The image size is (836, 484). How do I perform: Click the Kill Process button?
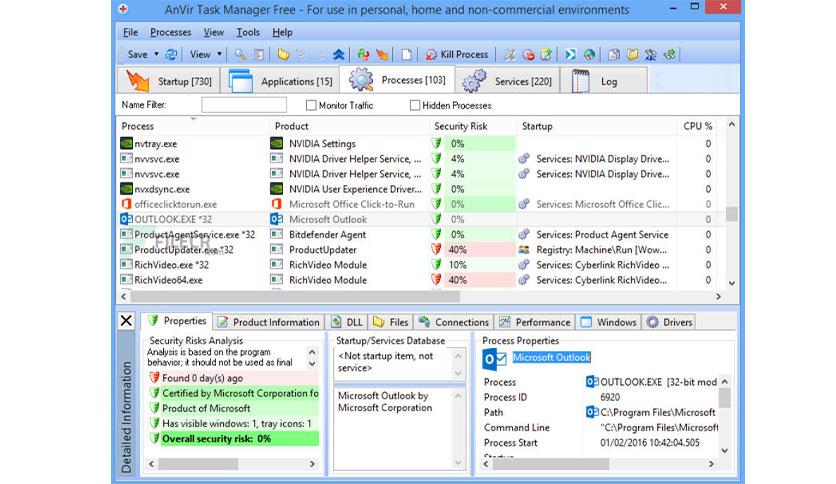point(457,54)
